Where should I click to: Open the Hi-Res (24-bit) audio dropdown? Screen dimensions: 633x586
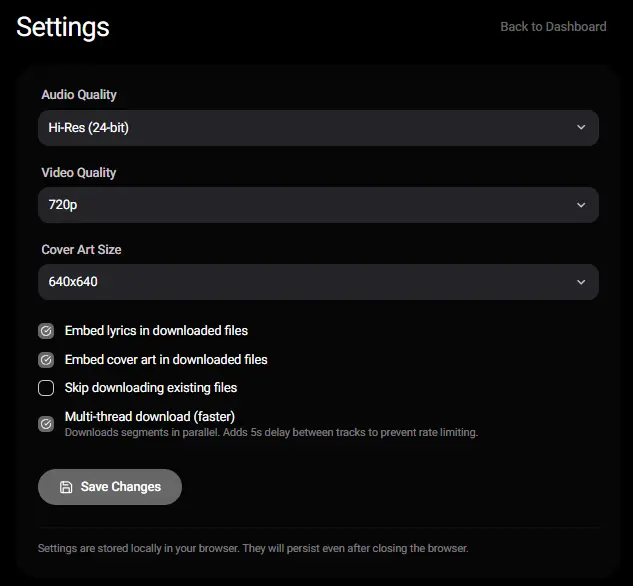pyautogui.click(x=318, y=128)
